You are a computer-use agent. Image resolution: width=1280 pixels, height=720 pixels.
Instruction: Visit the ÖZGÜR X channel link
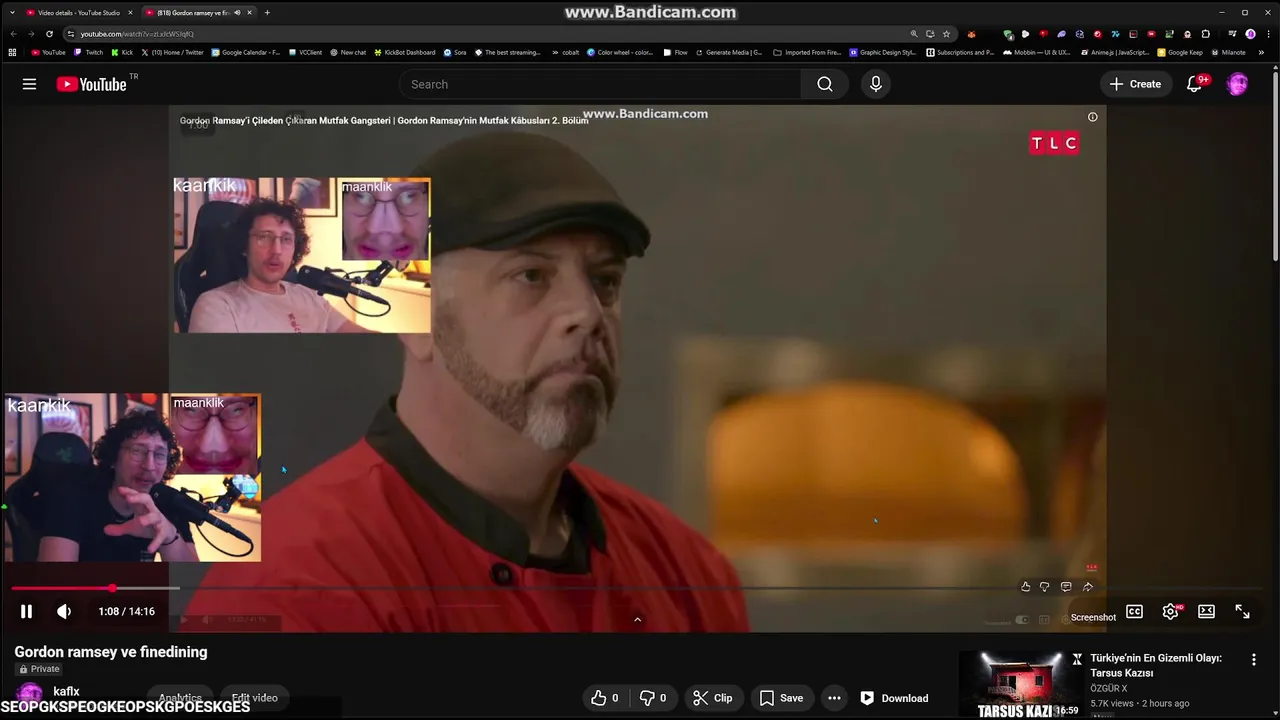pyautogui.click(x=1109, y=688)
